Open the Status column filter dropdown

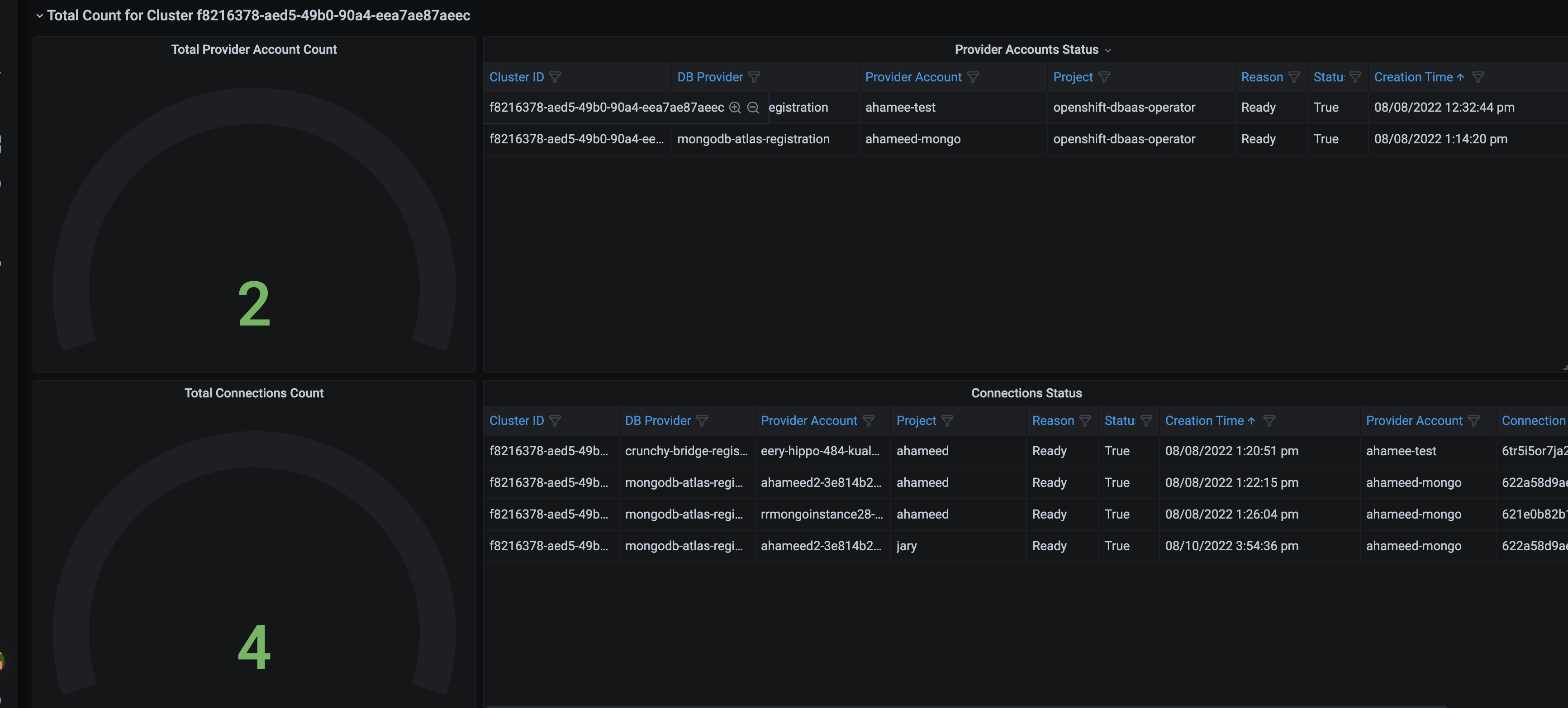click(x=1355, y=77)
